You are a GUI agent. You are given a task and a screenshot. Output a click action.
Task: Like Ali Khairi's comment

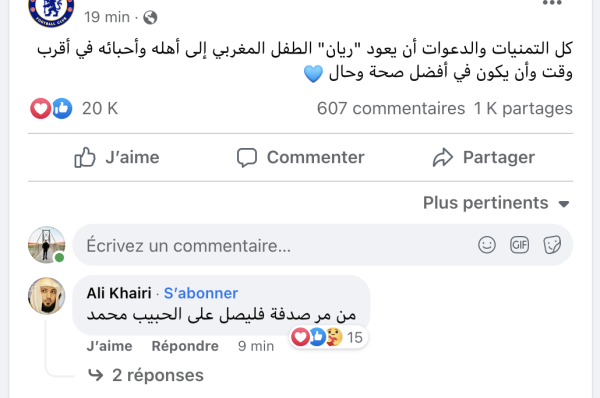109,346
